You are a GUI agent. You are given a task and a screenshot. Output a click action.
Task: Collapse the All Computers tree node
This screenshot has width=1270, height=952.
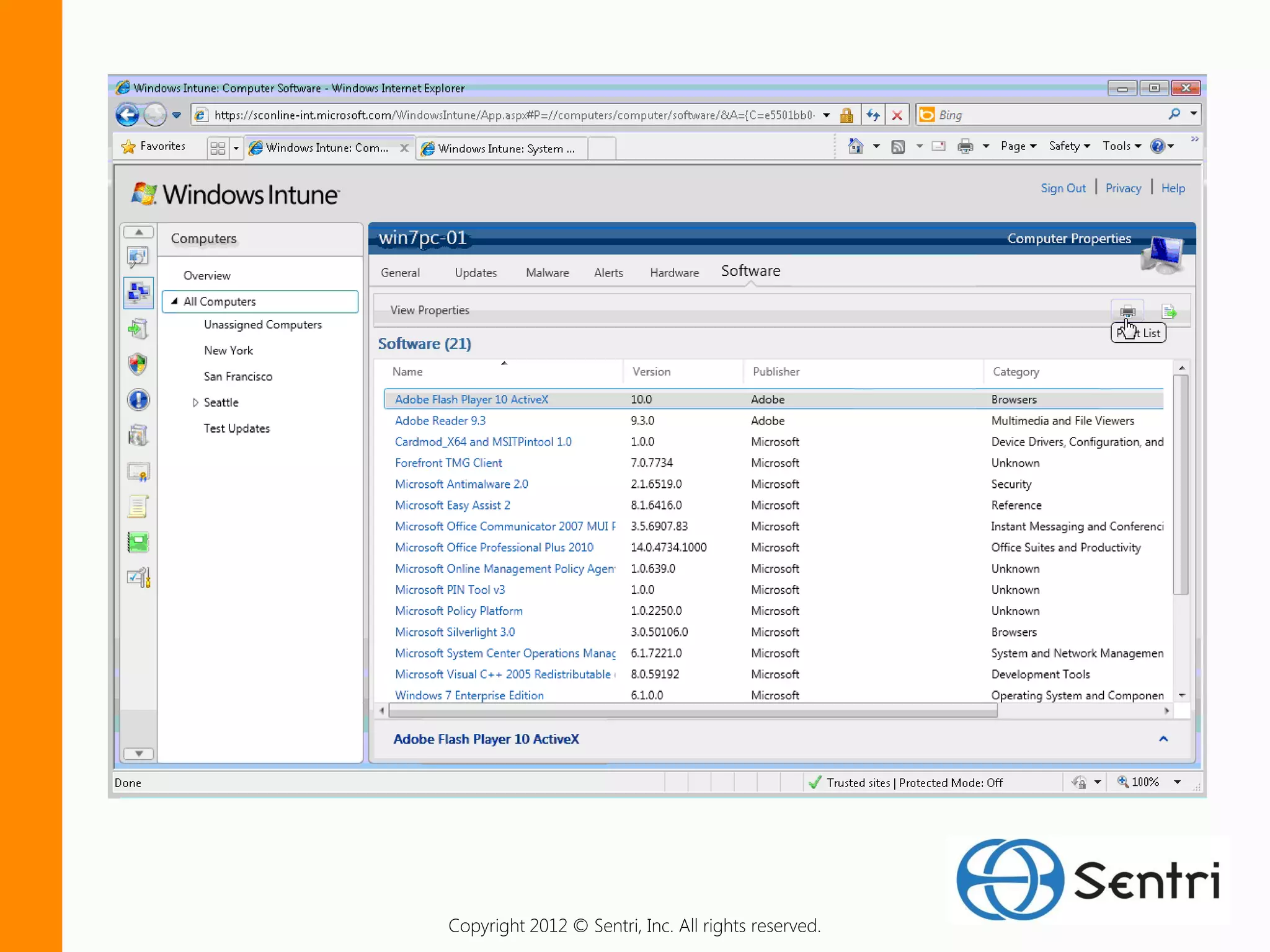[x=174, y=301]
